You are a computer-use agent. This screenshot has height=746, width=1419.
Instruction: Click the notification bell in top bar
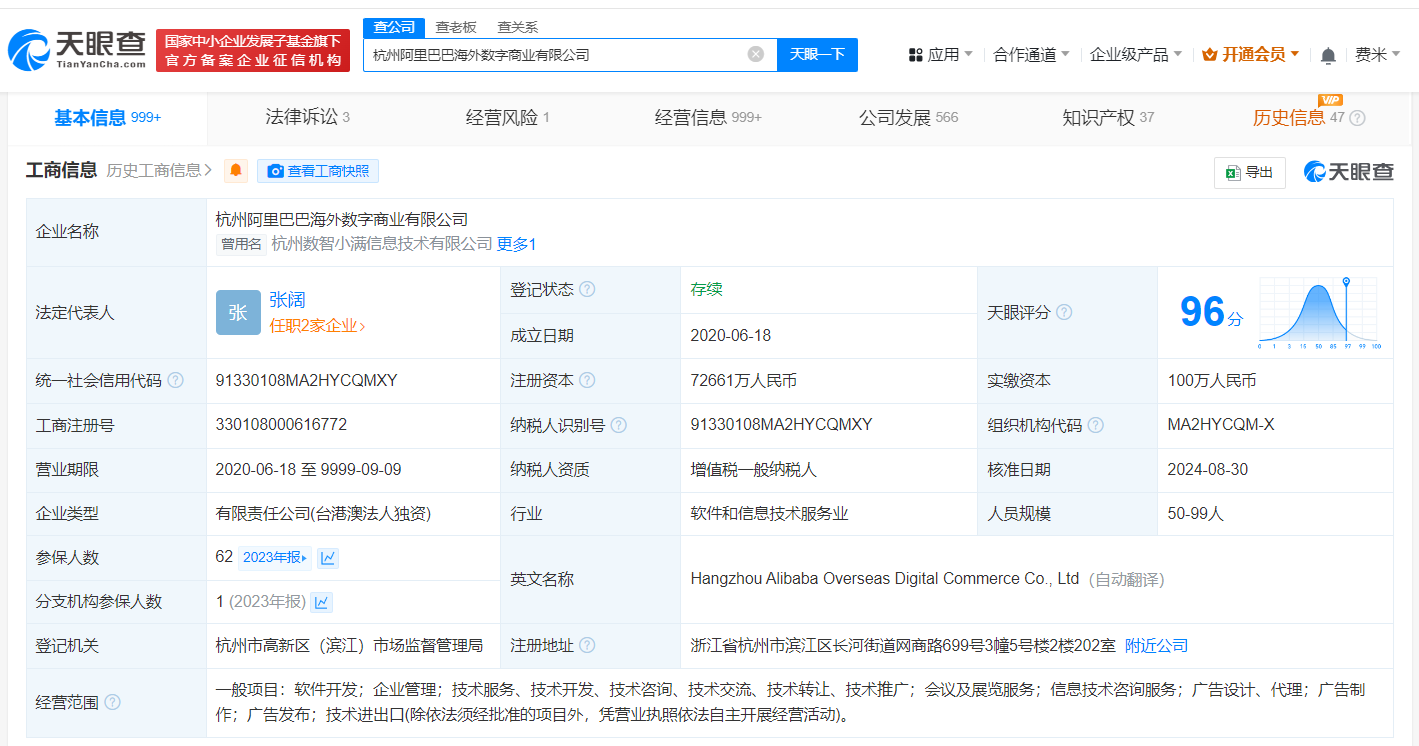[1327, 54]
